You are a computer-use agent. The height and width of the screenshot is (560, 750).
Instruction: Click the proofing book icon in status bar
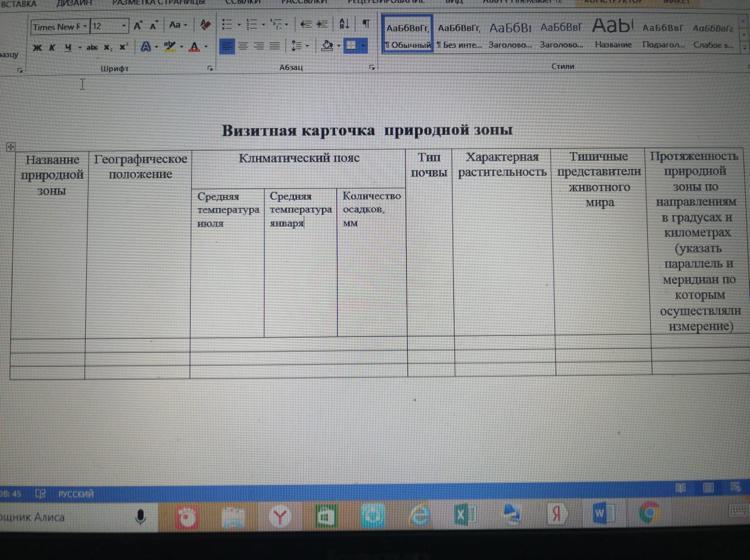tap(40, 494)
